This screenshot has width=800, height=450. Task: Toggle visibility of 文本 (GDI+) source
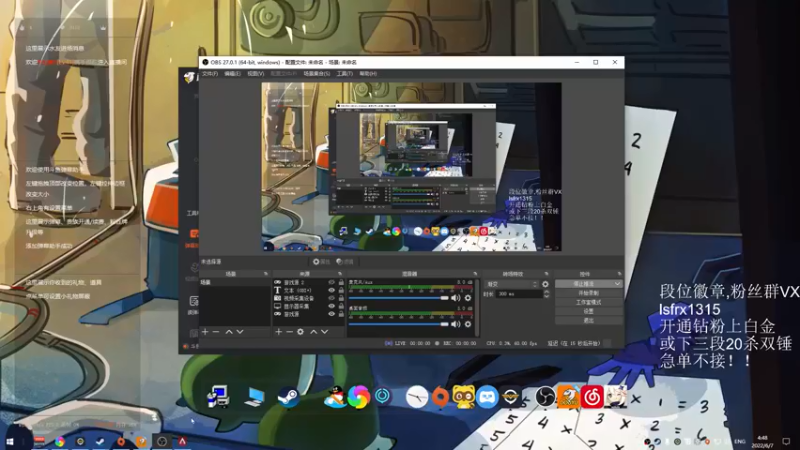[332, 290]
